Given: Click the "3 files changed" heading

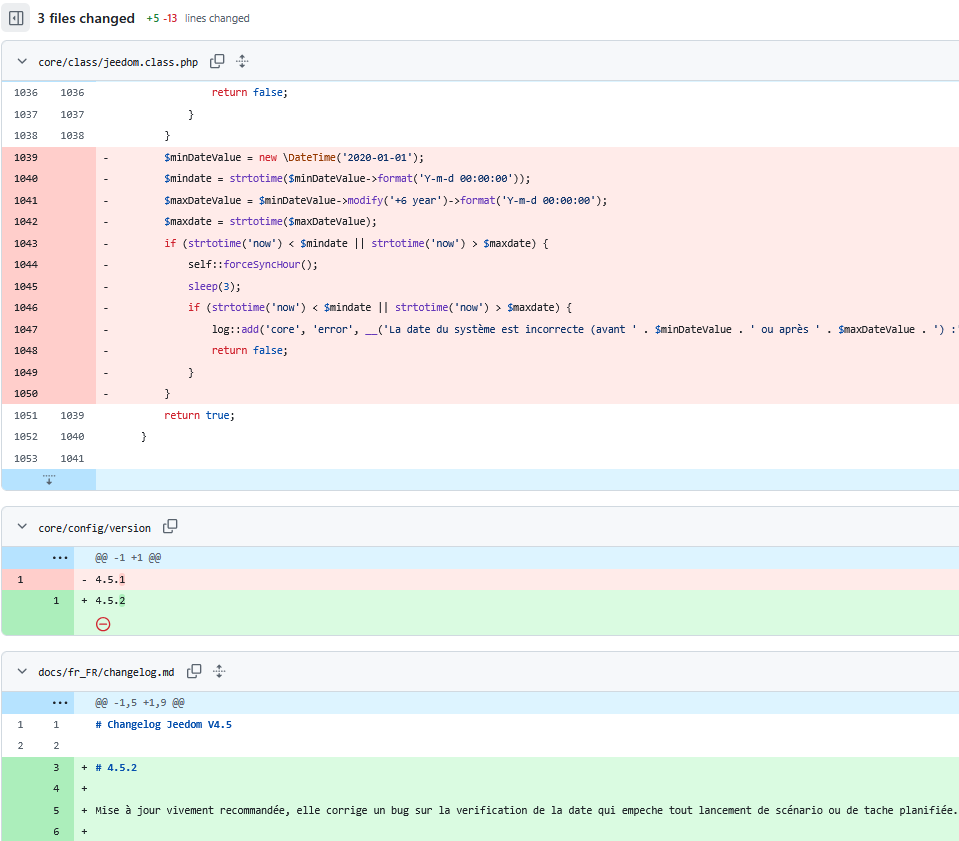Looking at the screenshot, I should (86, 18).
